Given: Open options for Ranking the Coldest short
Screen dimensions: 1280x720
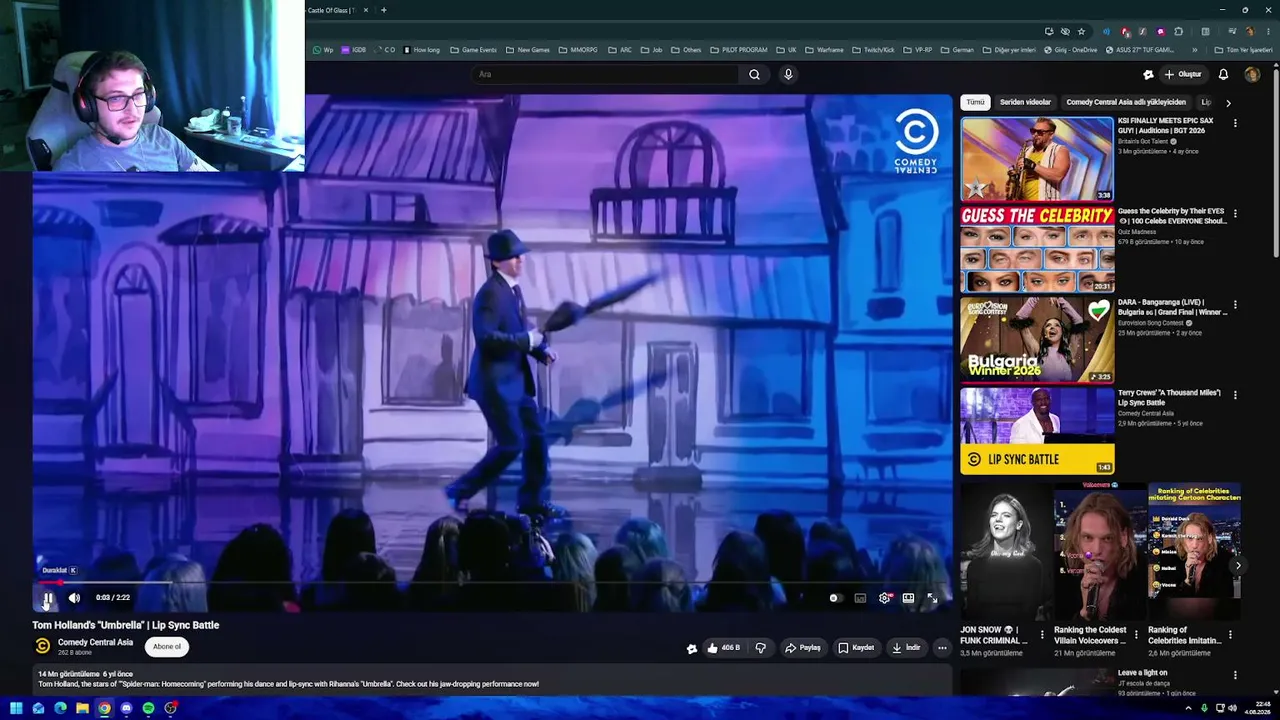Looking at the screenshot, I should [1136, 634].
